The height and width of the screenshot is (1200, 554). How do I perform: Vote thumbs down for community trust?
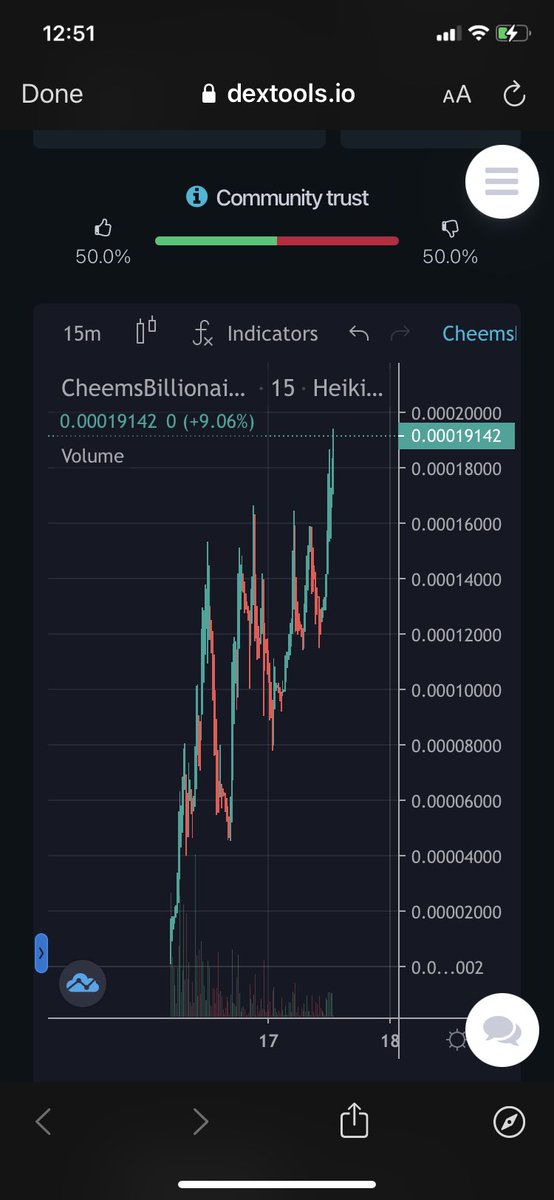click(x=450, y=229)
